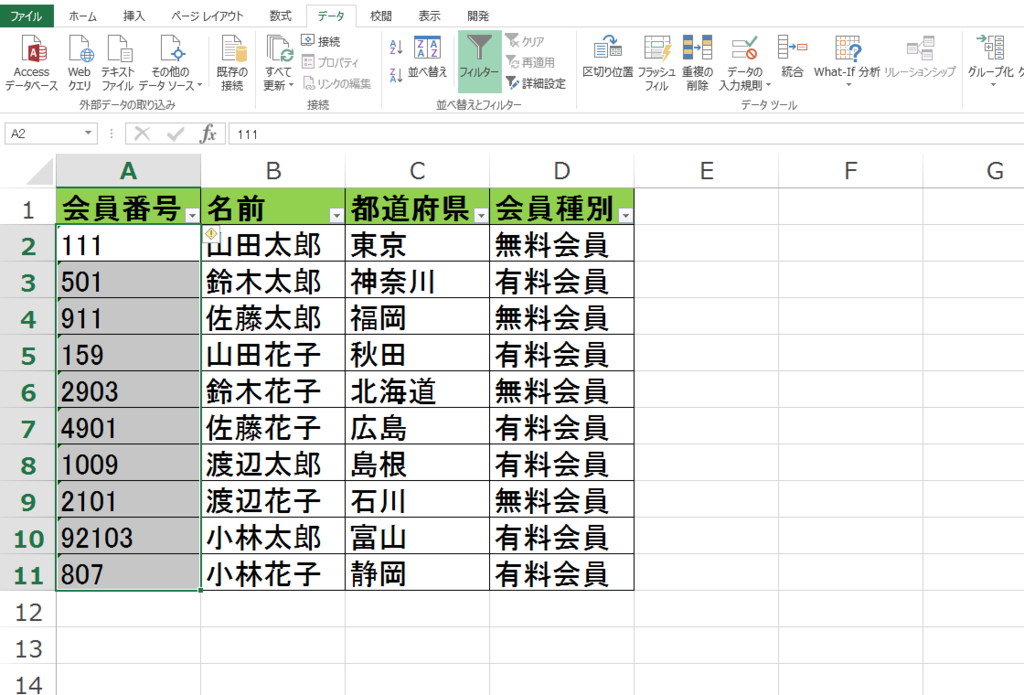1024x695 pixels.
Task: Open the 会員種別 column filter dropdown
Action: pos(626,208)
